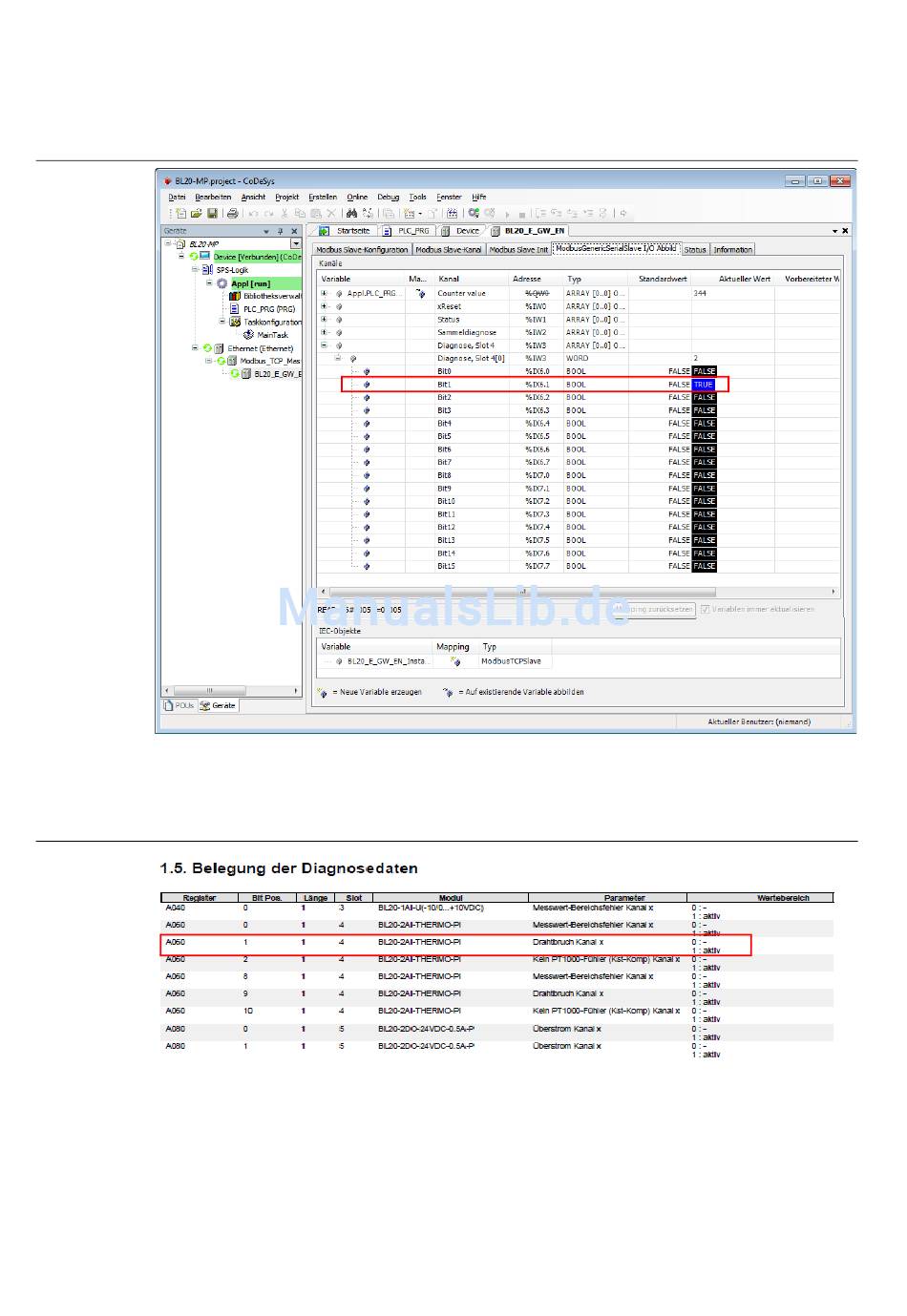
Task: Click the TRUE value in the Bit1 row
Action: coord(704,385)
